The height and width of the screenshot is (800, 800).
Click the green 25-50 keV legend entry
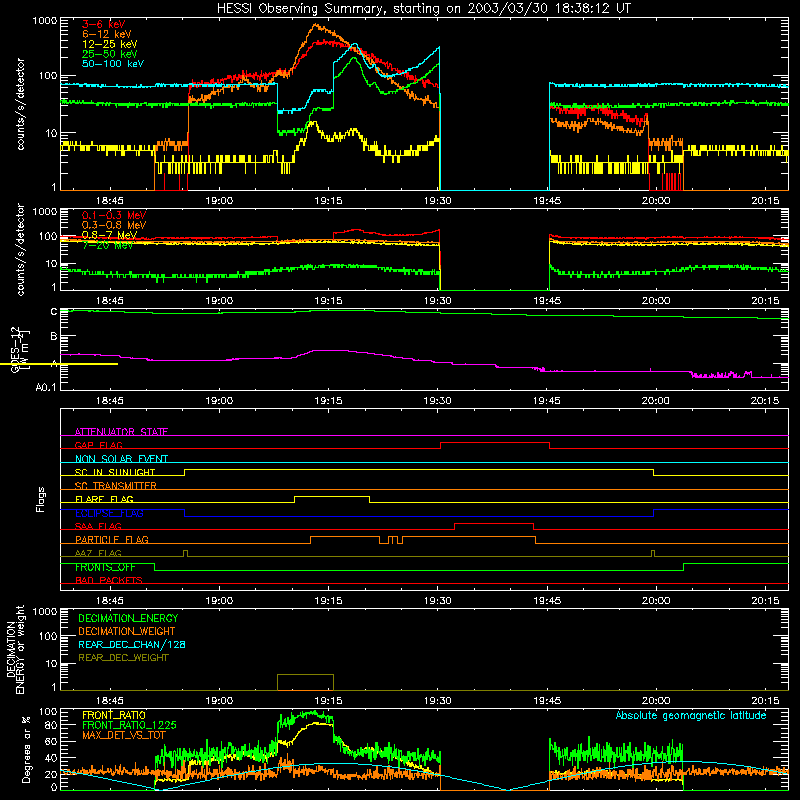tap(109, 54)
